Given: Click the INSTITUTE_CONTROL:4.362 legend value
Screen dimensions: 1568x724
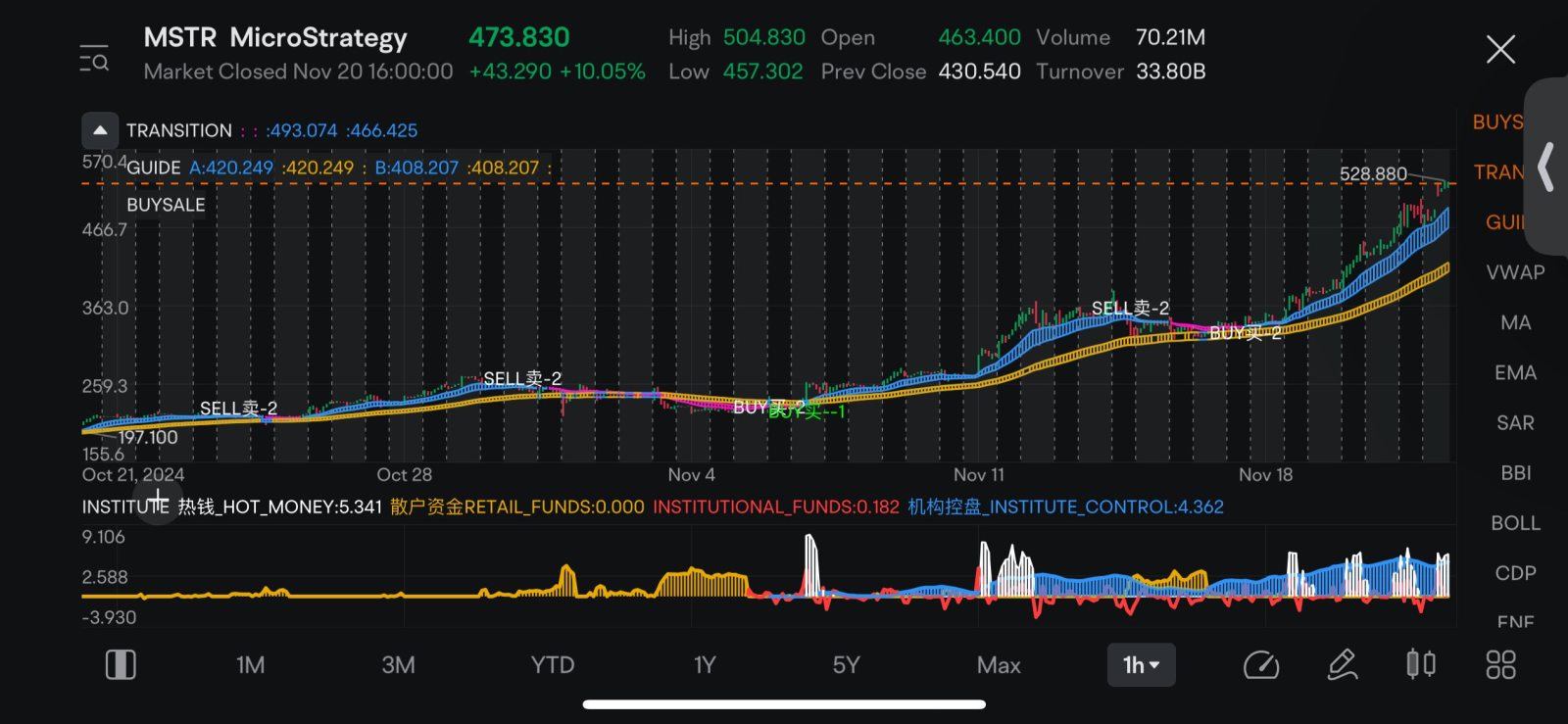Looking at the screenshot, I should [1065, 507].
